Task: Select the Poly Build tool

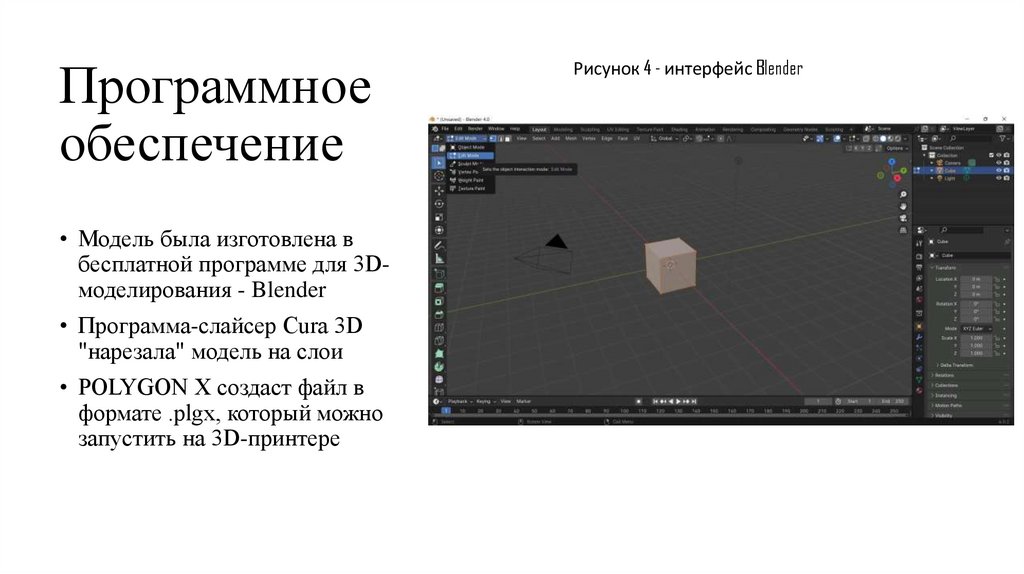Action: (439, 353)
